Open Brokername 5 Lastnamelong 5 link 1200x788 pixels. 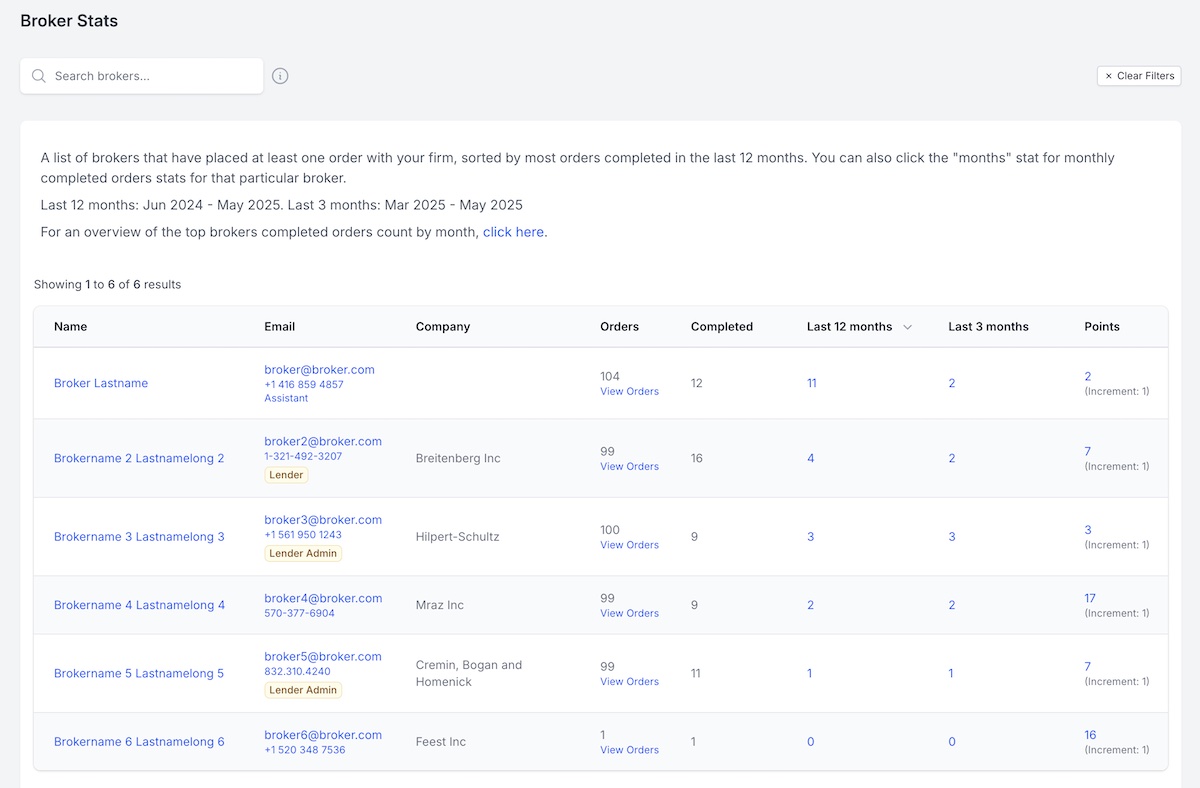point(139,673)
